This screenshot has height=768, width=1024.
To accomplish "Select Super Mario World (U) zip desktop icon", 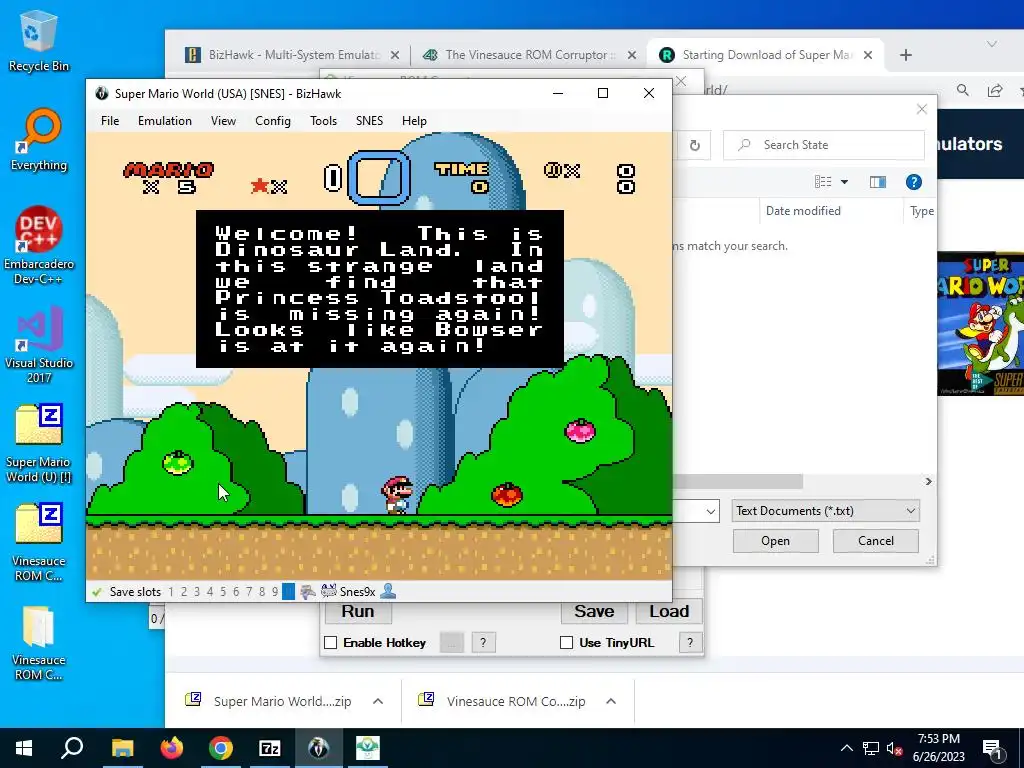I will tap(39, 444).
